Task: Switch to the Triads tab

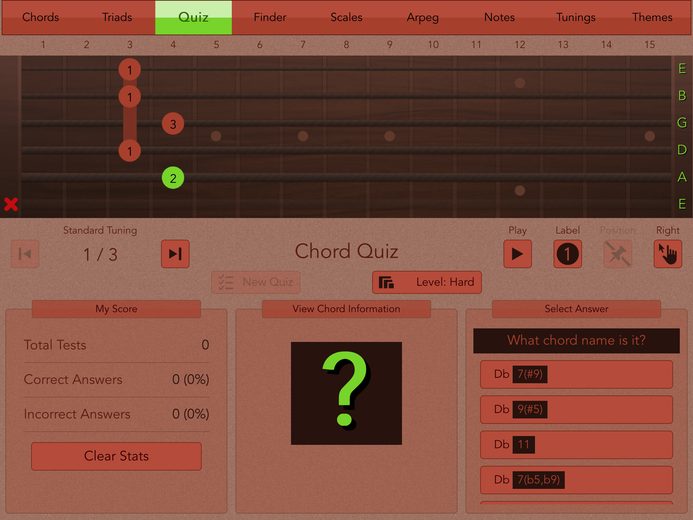Action: (x=117, y=17)
